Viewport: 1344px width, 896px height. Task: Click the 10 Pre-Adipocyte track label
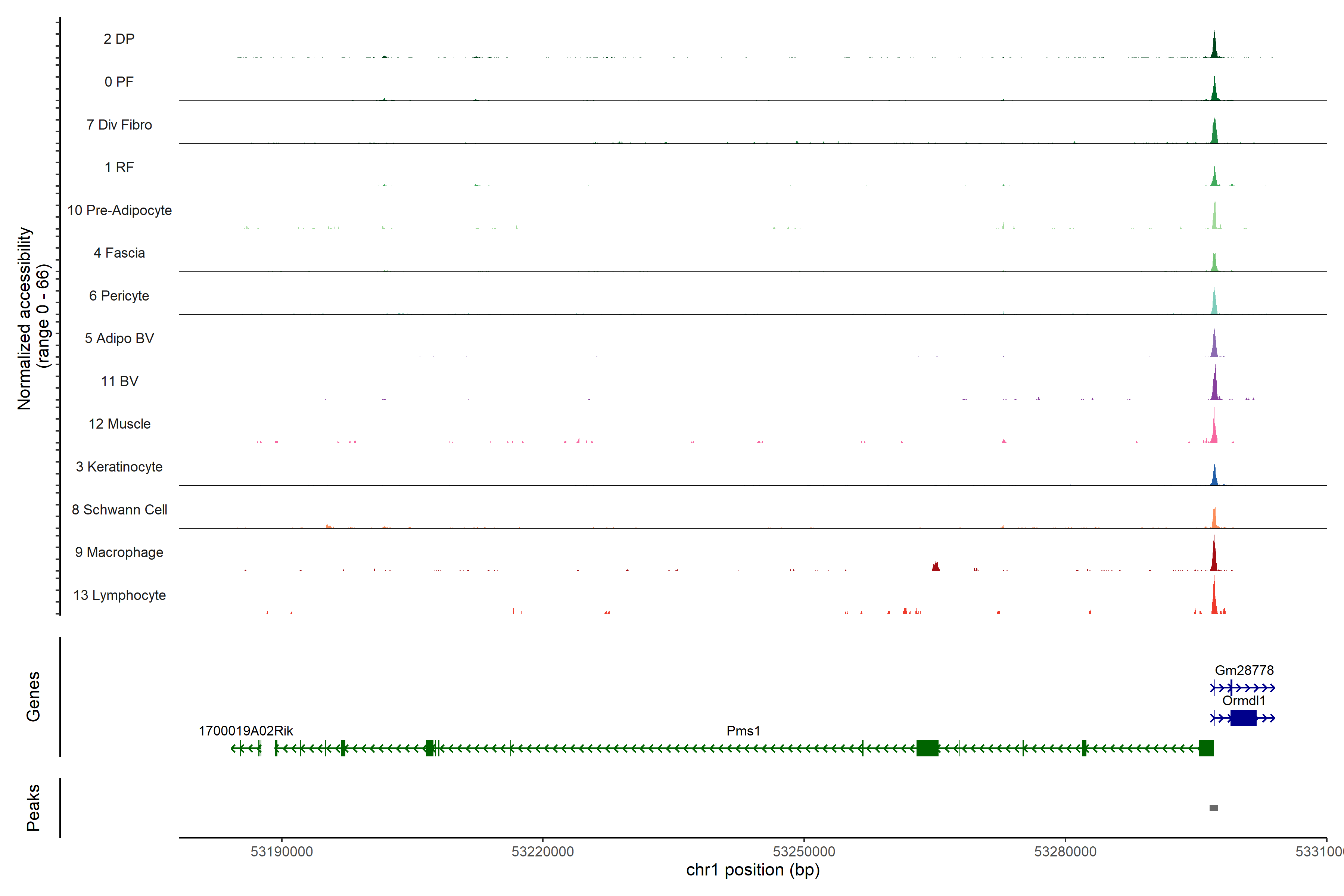(x=119, y=210)
